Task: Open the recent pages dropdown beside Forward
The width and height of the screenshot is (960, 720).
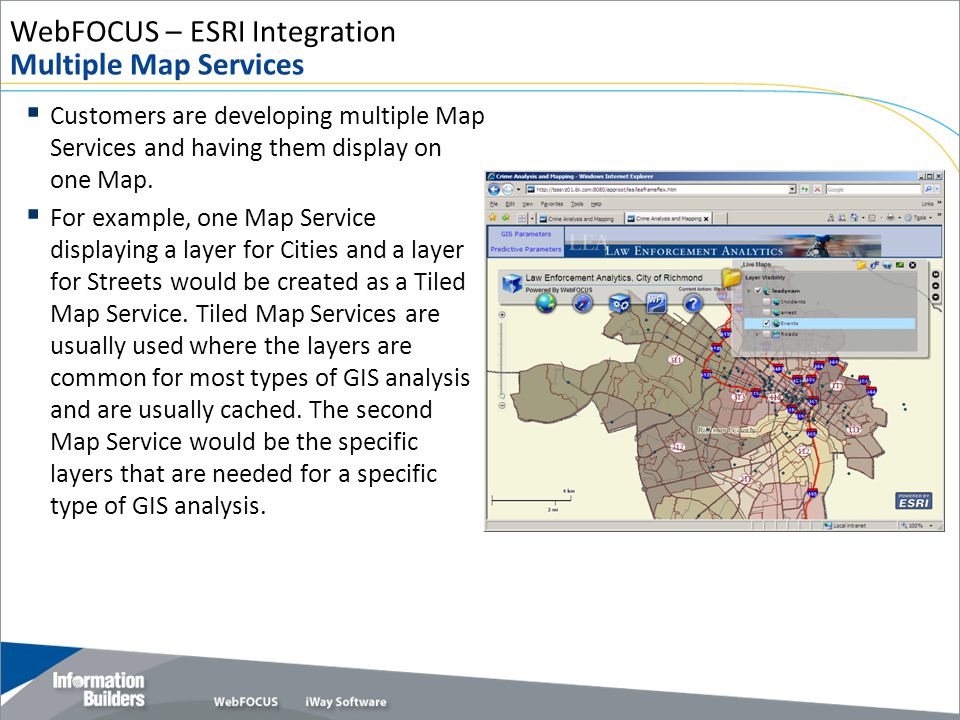Action: 519,190
